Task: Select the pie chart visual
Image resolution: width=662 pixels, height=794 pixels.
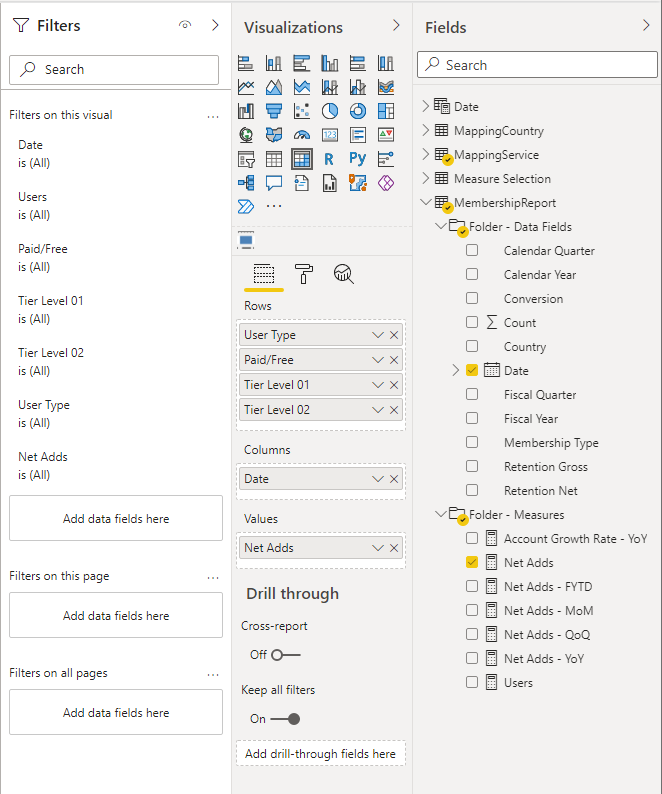Action: click(x=330, y=111)
